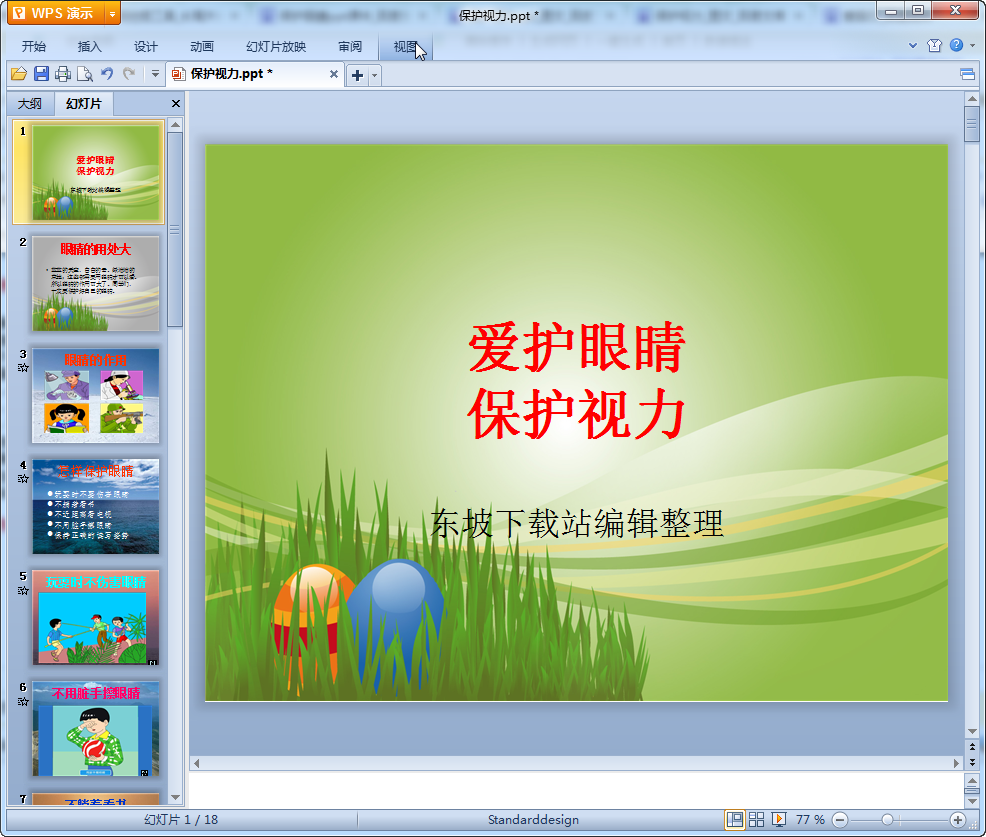
Task: Click main editor scroll down arrow
Action: [972, 731]
